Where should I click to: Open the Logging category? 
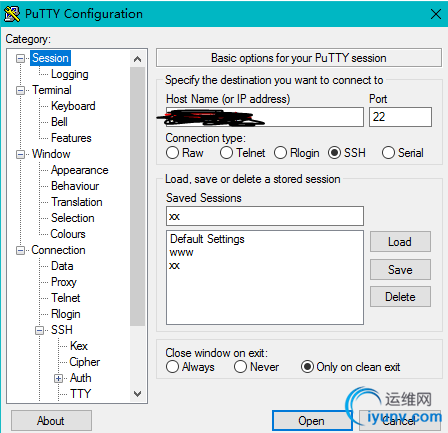tap(70, 74)
